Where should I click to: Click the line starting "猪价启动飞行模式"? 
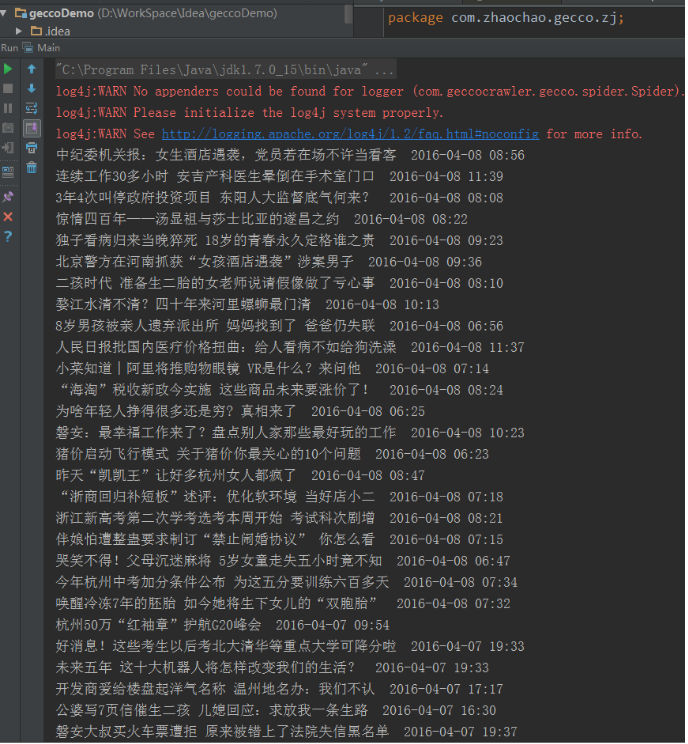click(272, 455)
